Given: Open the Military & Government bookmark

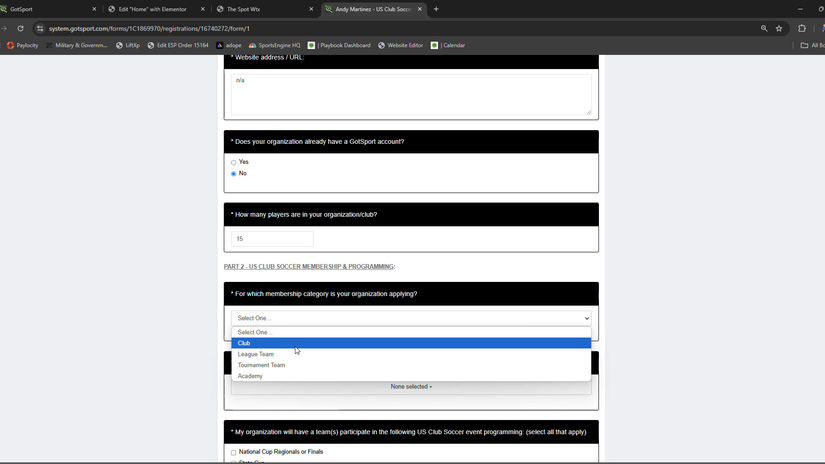Looking at the screenshot, I should [77, 45].
